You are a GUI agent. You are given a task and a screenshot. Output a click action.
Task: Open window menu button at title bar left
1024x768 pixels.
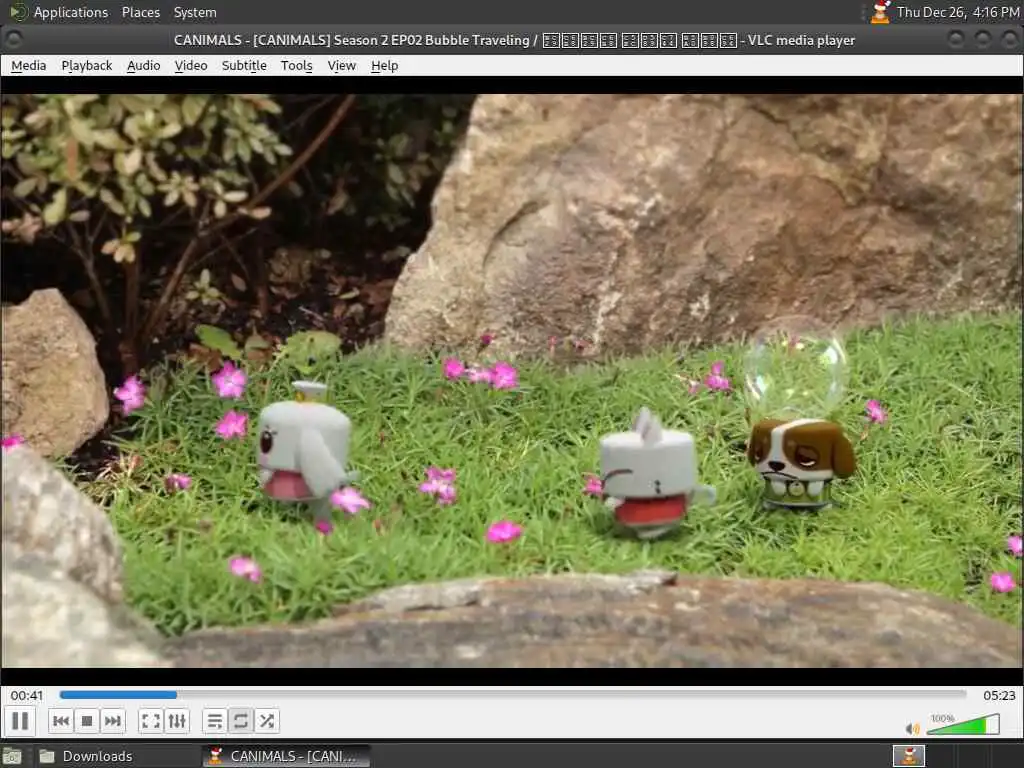(x=14, y=40)
